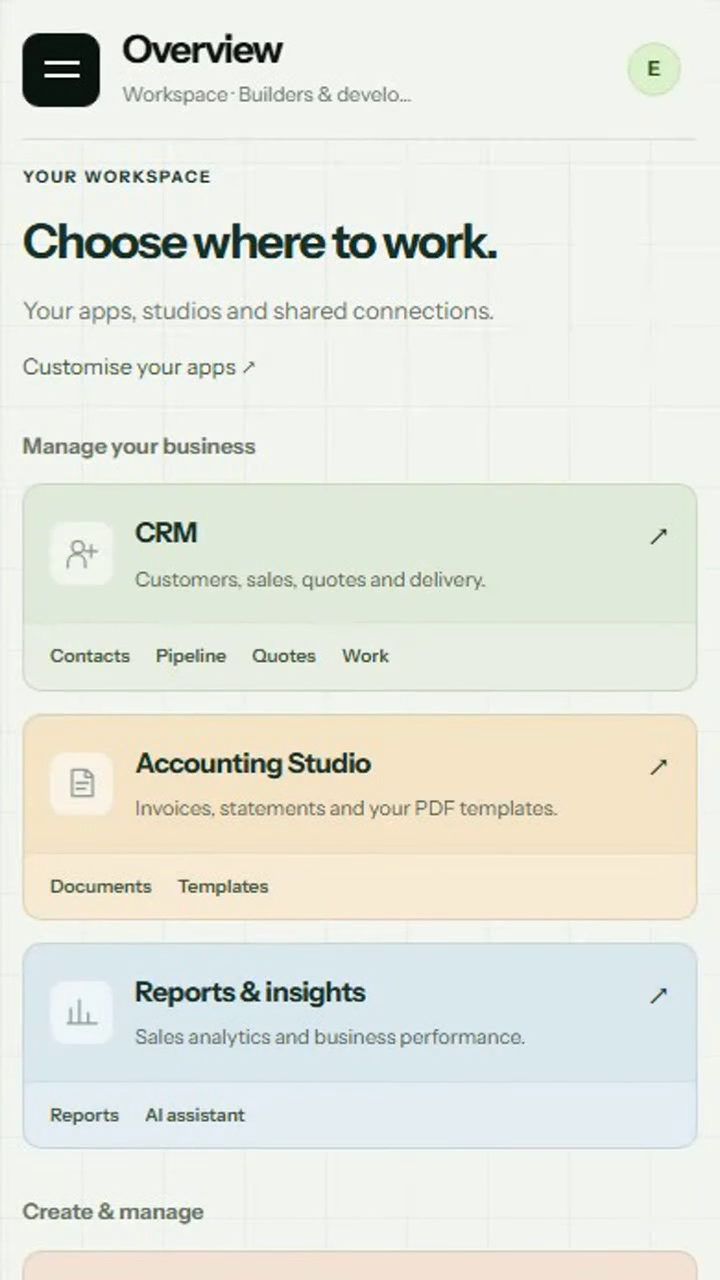Viewport: 720px width, 1280px height.
Task: Click 'Create & manage' section heading
Action: coord(113,1212)
